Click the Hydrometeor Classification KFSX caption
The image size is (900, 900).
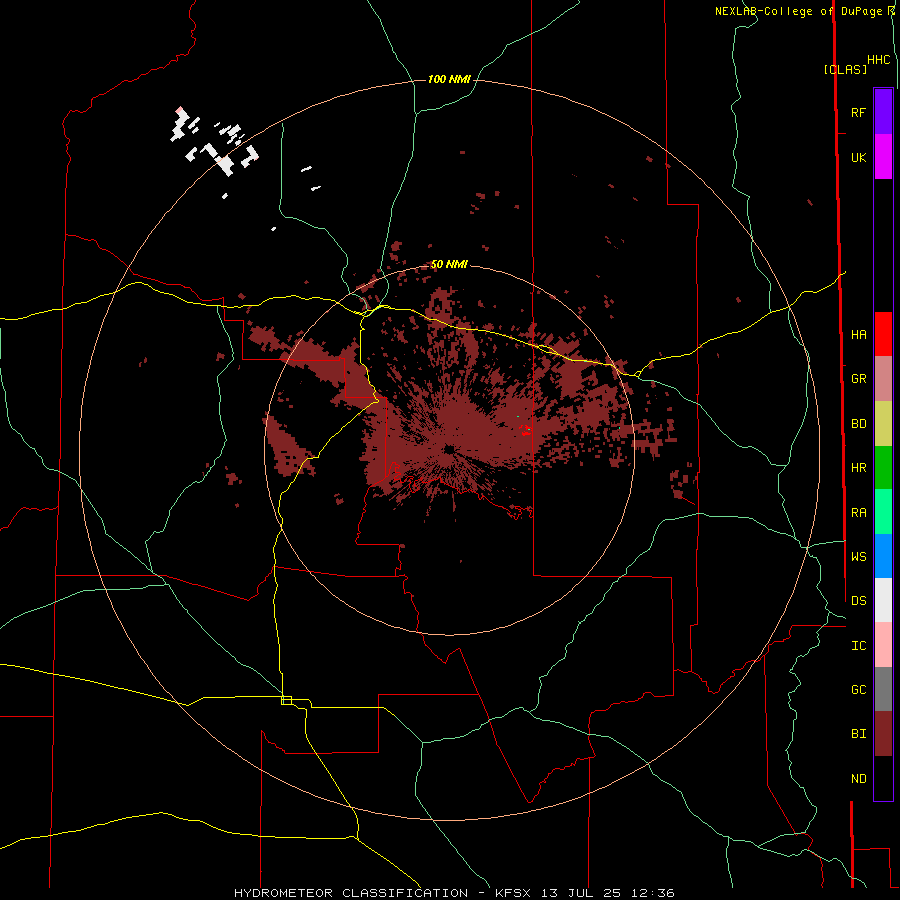(x=454, y=893)
